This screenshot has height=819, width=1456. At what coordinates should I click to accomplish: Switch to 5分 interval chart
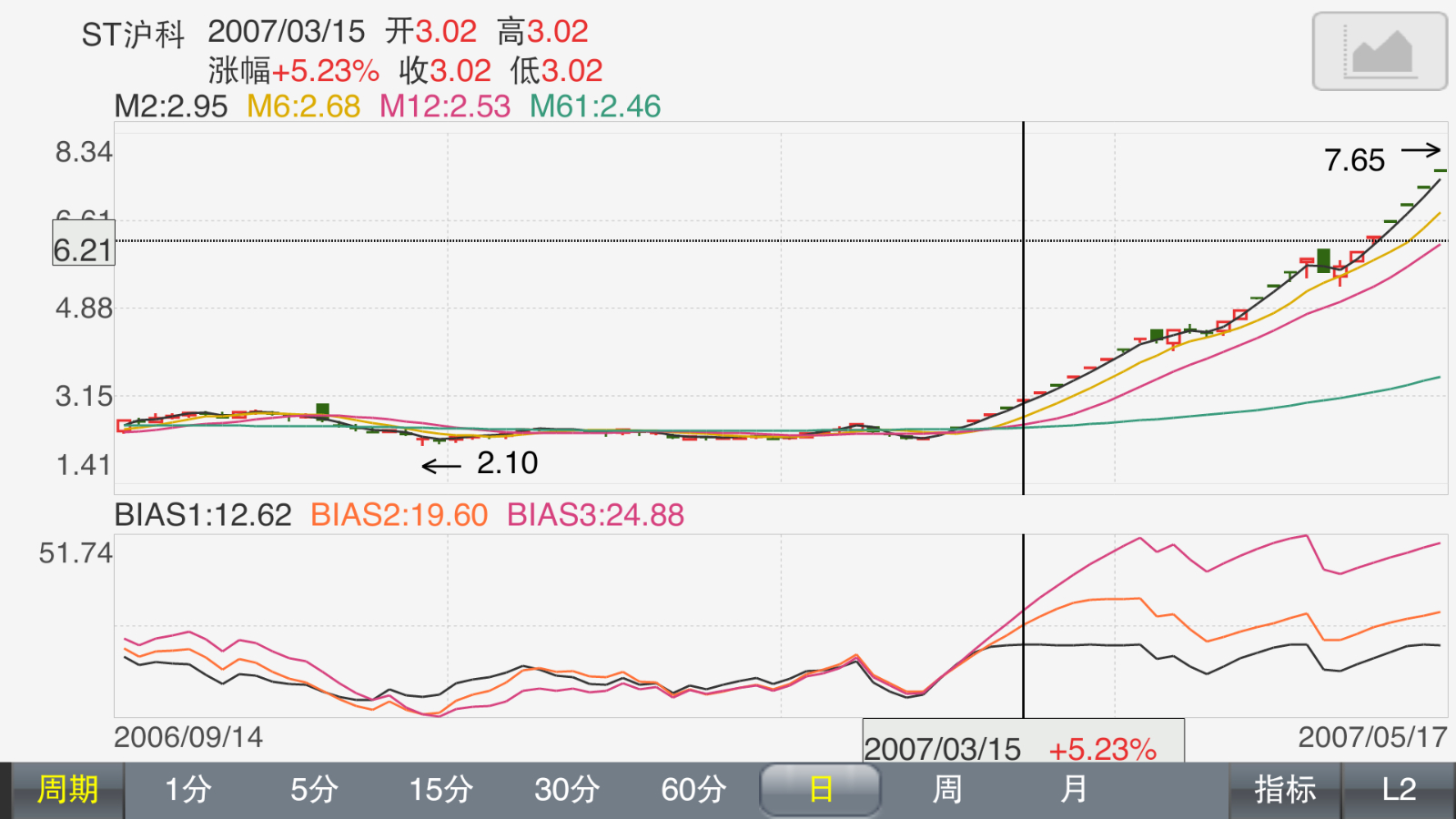(314, 790)
